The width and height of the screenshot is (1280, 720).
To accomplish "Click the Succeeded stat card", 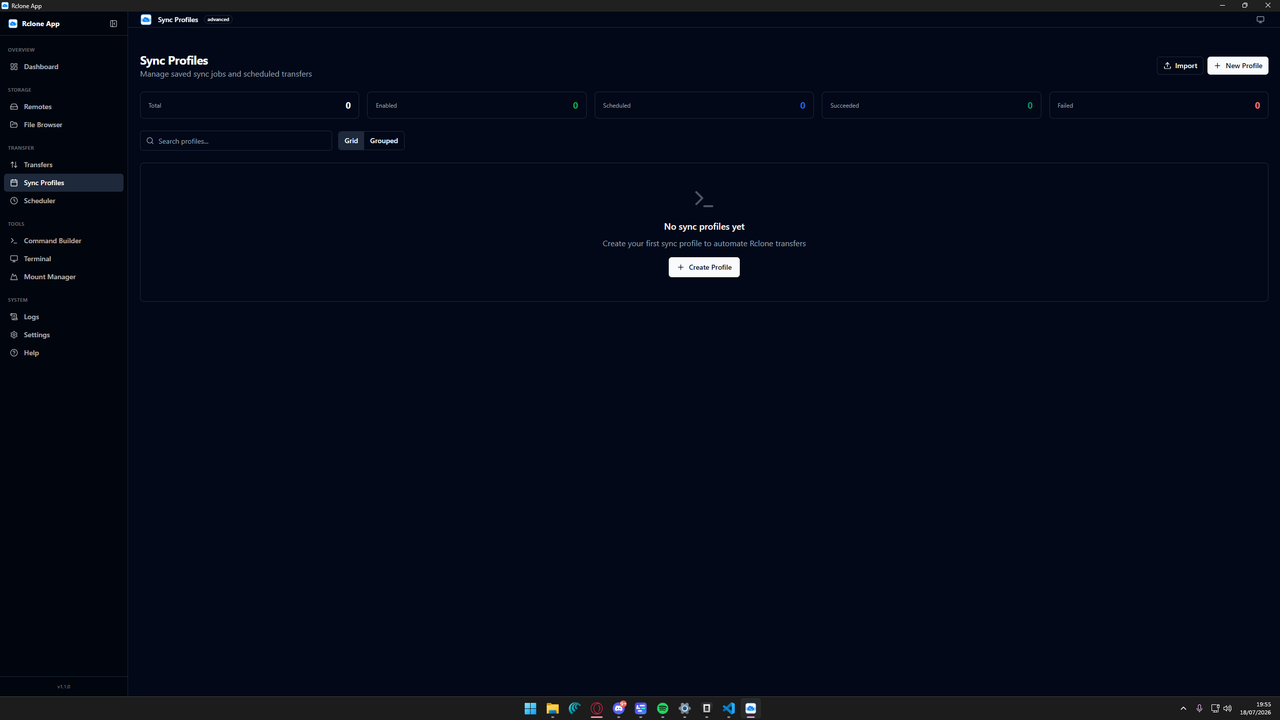I will pyautogui.click(x=931, y=105).
